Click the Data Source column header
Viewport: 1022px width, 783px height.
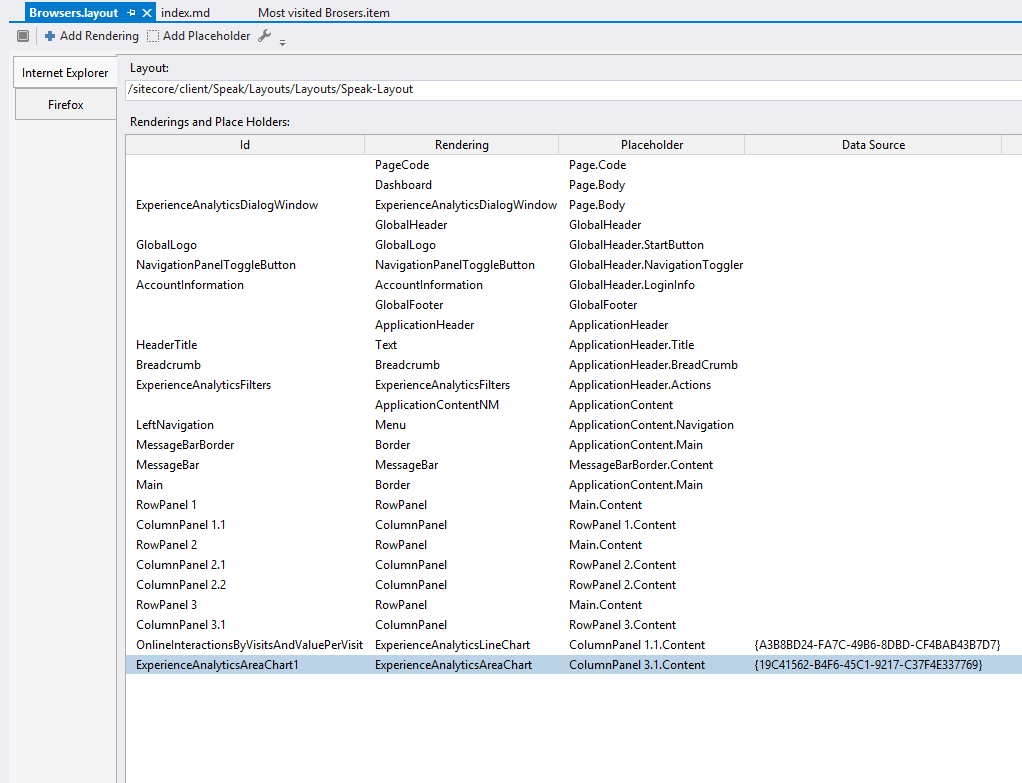click(872, 145)
